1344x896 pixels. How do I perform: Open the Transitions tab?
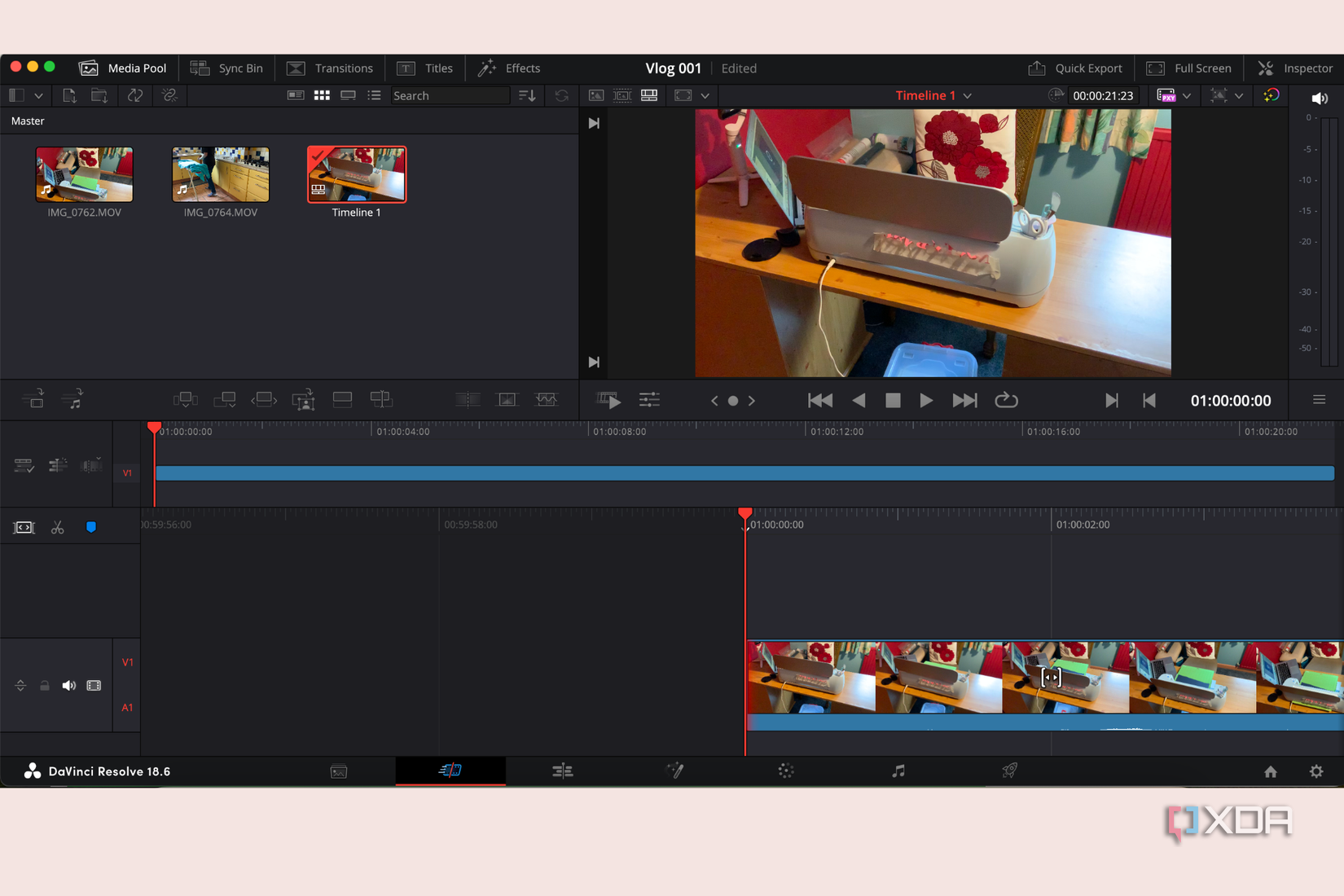pos(330,68)
